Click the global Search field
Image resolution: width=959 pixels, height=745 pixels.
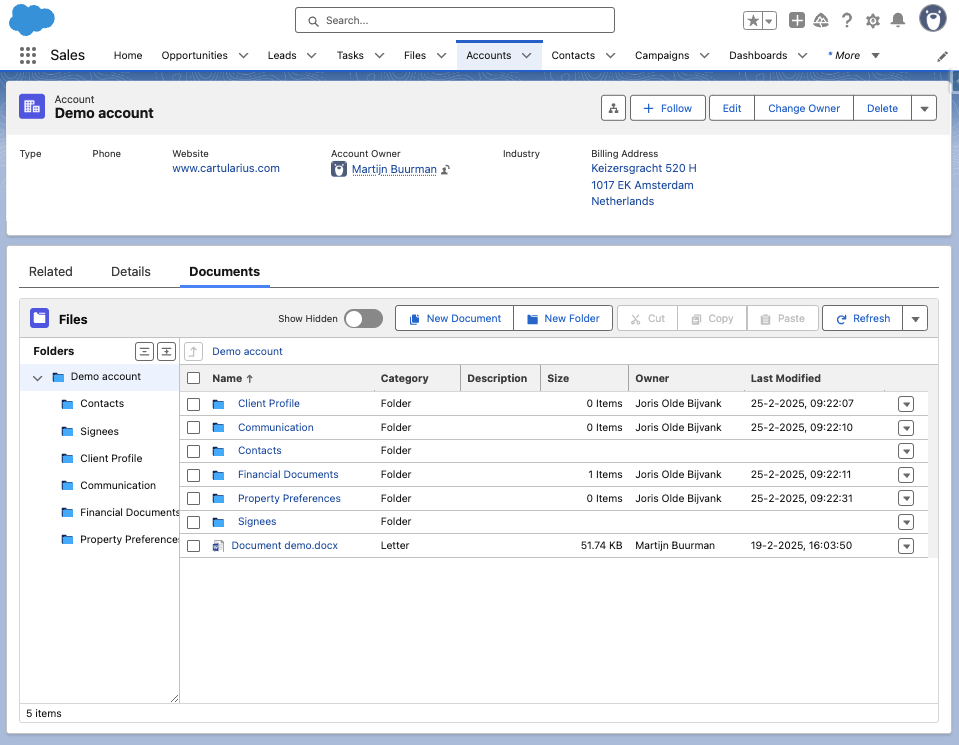[454, 20]
